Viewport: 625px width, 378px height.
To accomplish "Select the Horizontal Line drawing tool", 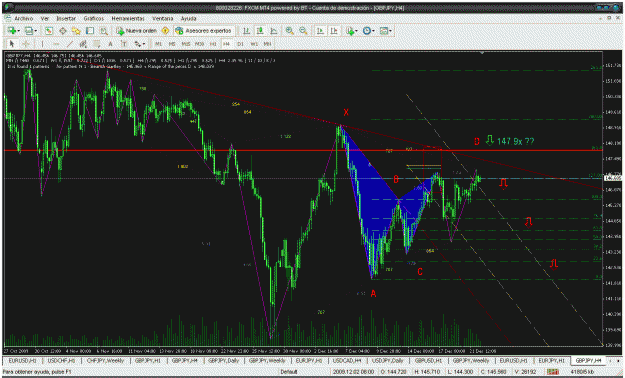I will [x=56, y=44].
